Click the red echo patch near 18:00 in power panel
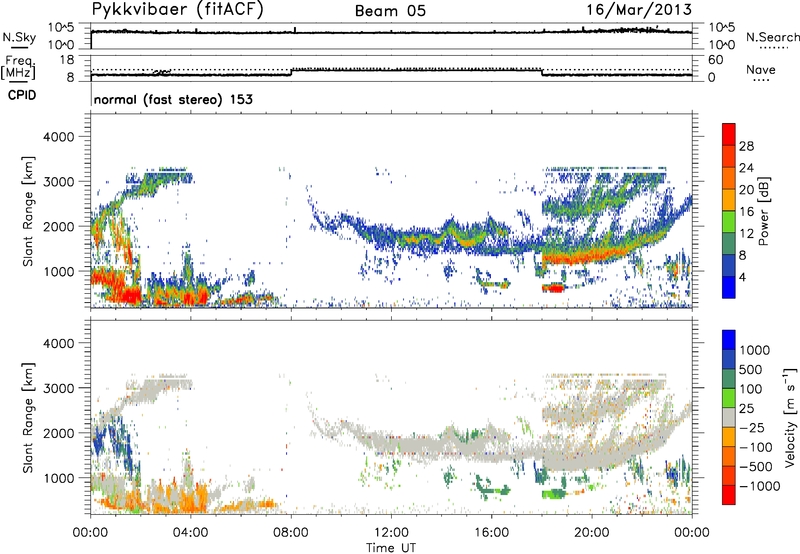The height and width of the screenshot is (554, 800). coord(553,289)
